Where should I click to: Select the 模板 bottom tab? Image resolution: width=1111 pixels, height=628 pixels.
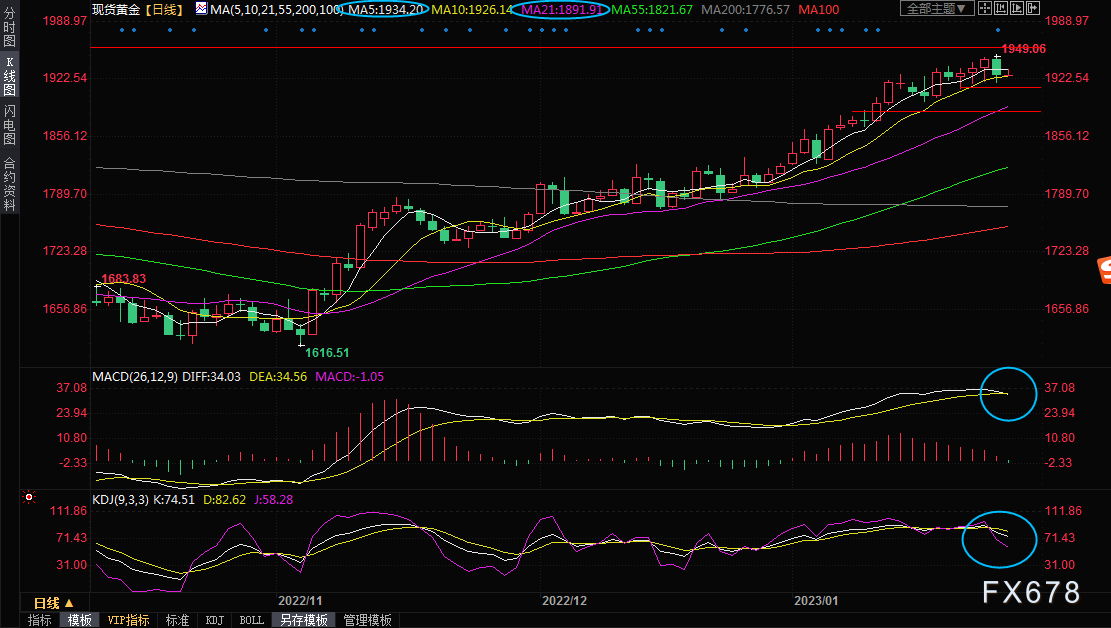tap(79, 620)
